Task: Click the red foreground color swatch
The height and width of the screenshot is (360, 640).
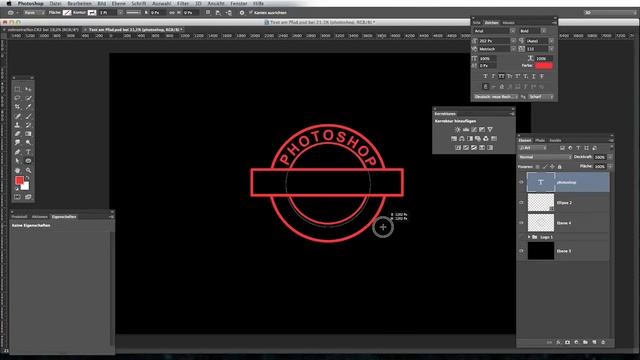Action: pos(19,180)
